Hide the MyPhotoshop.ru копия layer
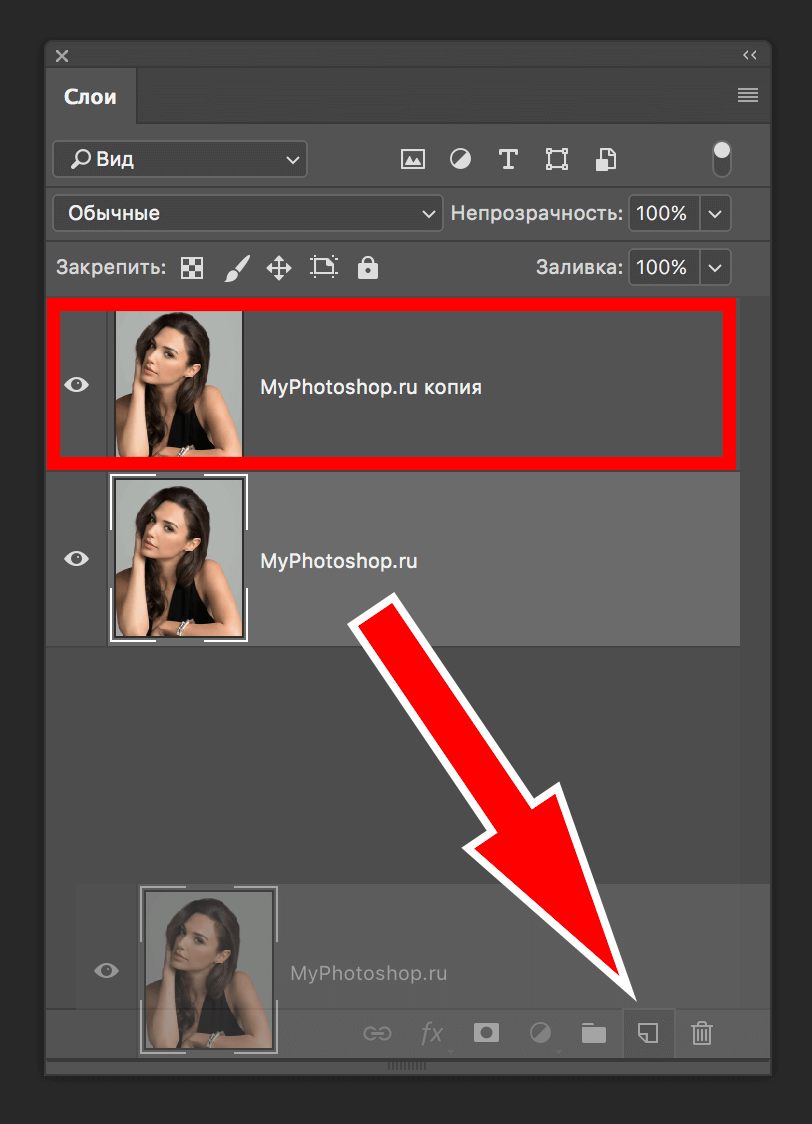 point(76,385)
